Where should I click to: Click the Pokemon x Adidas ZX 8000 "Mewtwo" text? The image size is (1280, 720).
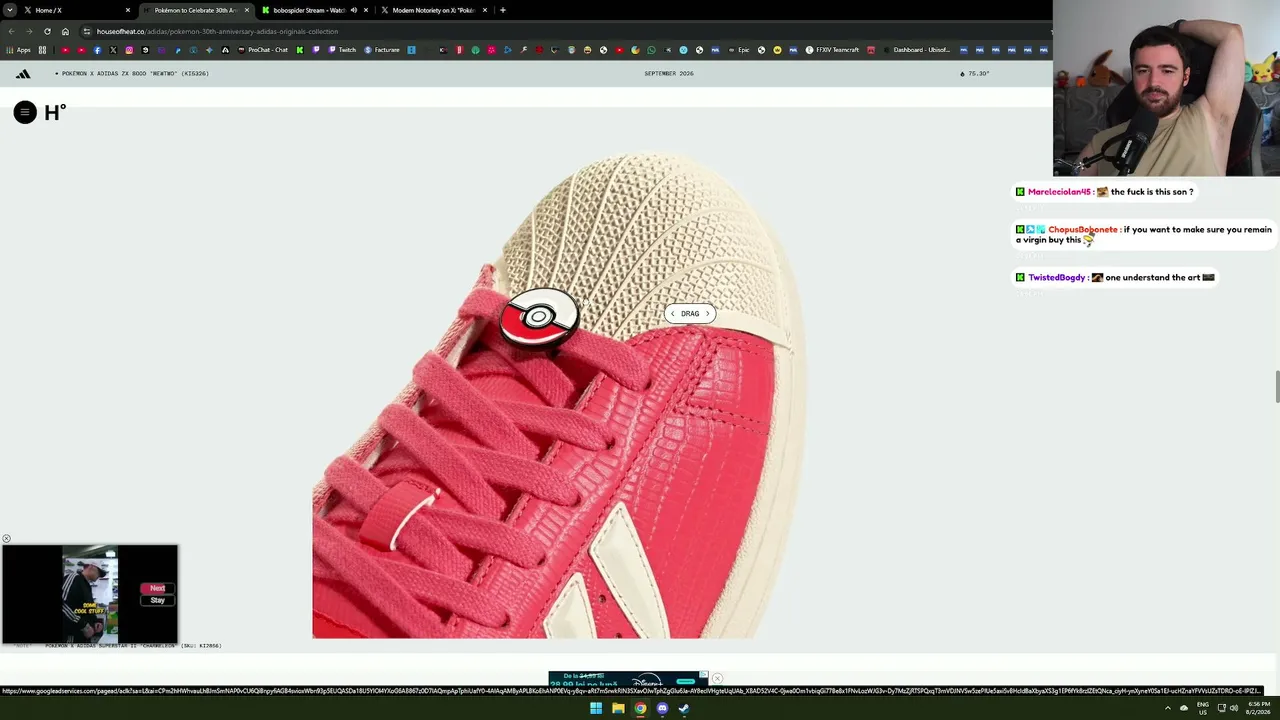pos(135,73)
